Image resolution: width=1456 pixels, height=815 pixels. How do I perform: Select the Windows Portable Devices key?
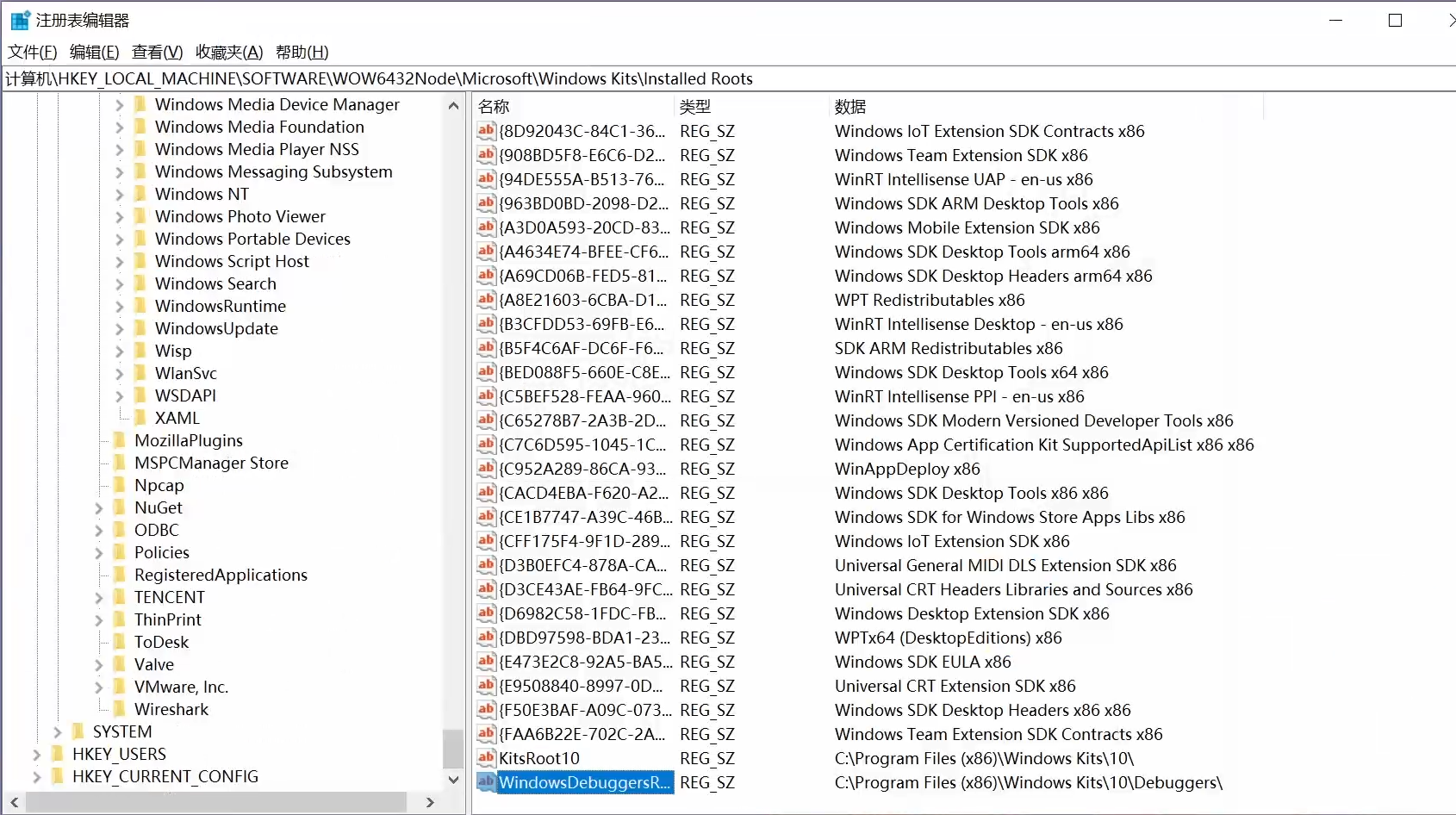252,240
